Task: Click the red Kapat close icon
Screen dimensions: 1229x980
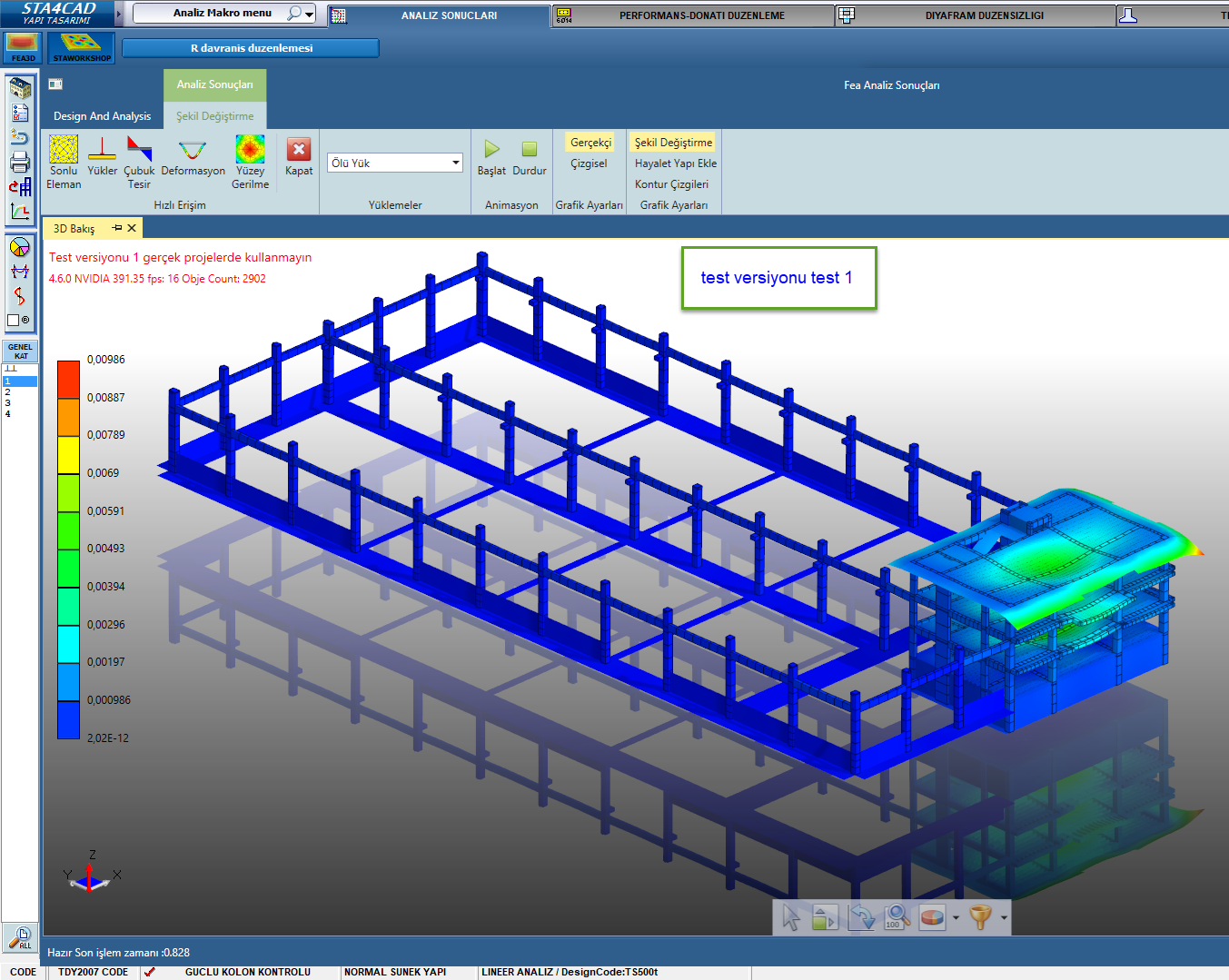Action: pos(299,151)
